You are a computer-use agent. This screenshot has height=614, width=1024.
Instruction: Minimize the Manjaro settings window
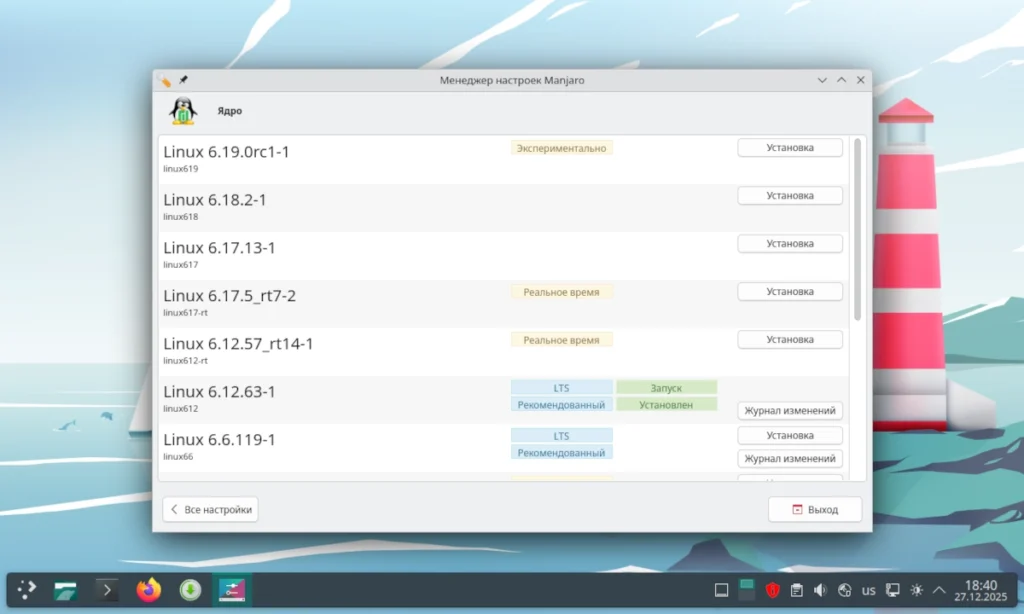[822, 80]
